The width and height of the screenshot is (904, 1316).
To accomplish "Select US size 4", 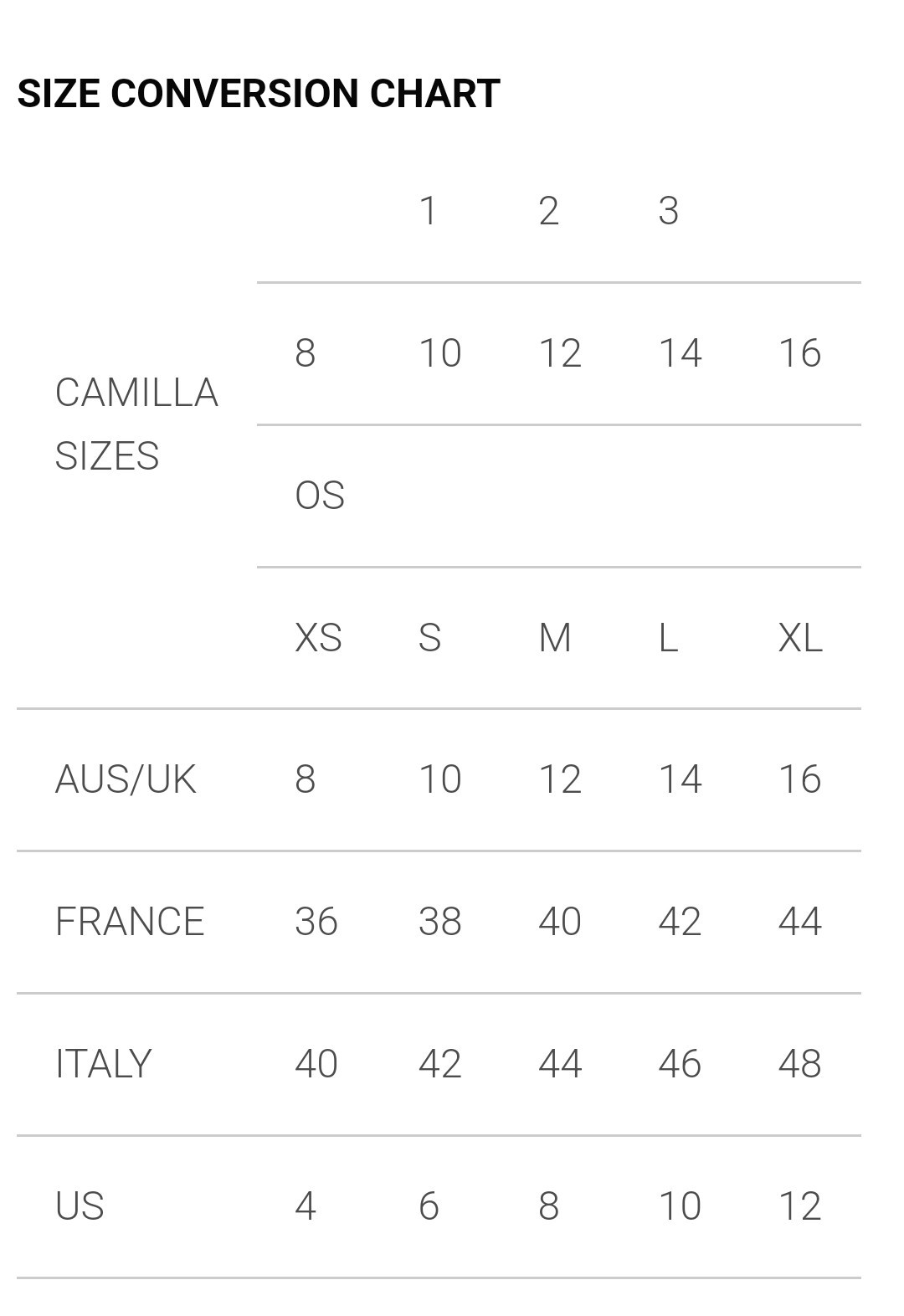I will point(306,1206).
